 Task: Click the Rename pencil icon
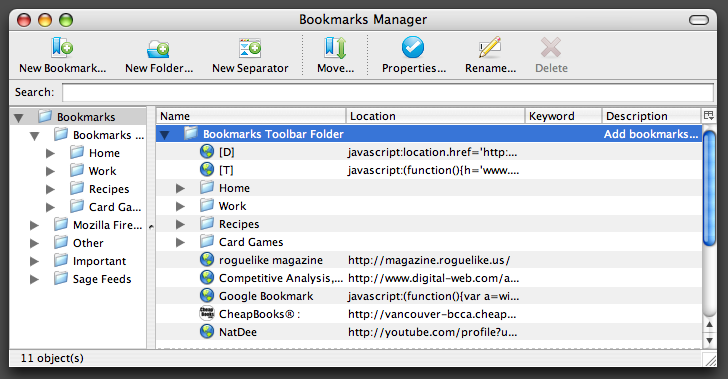[x=490, y=47]
